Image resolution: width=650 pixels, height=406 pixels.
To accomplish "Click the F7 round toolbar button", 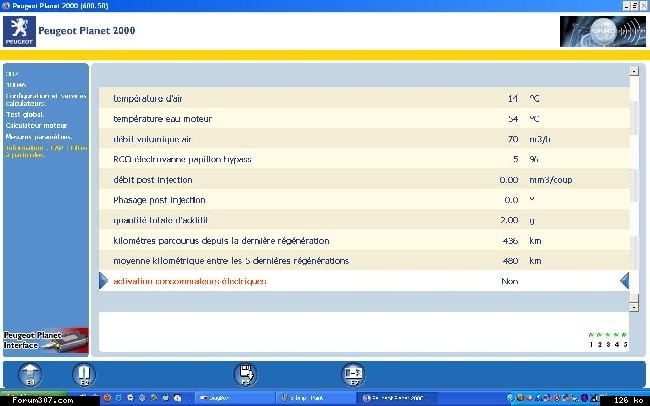I will [353, 374].
